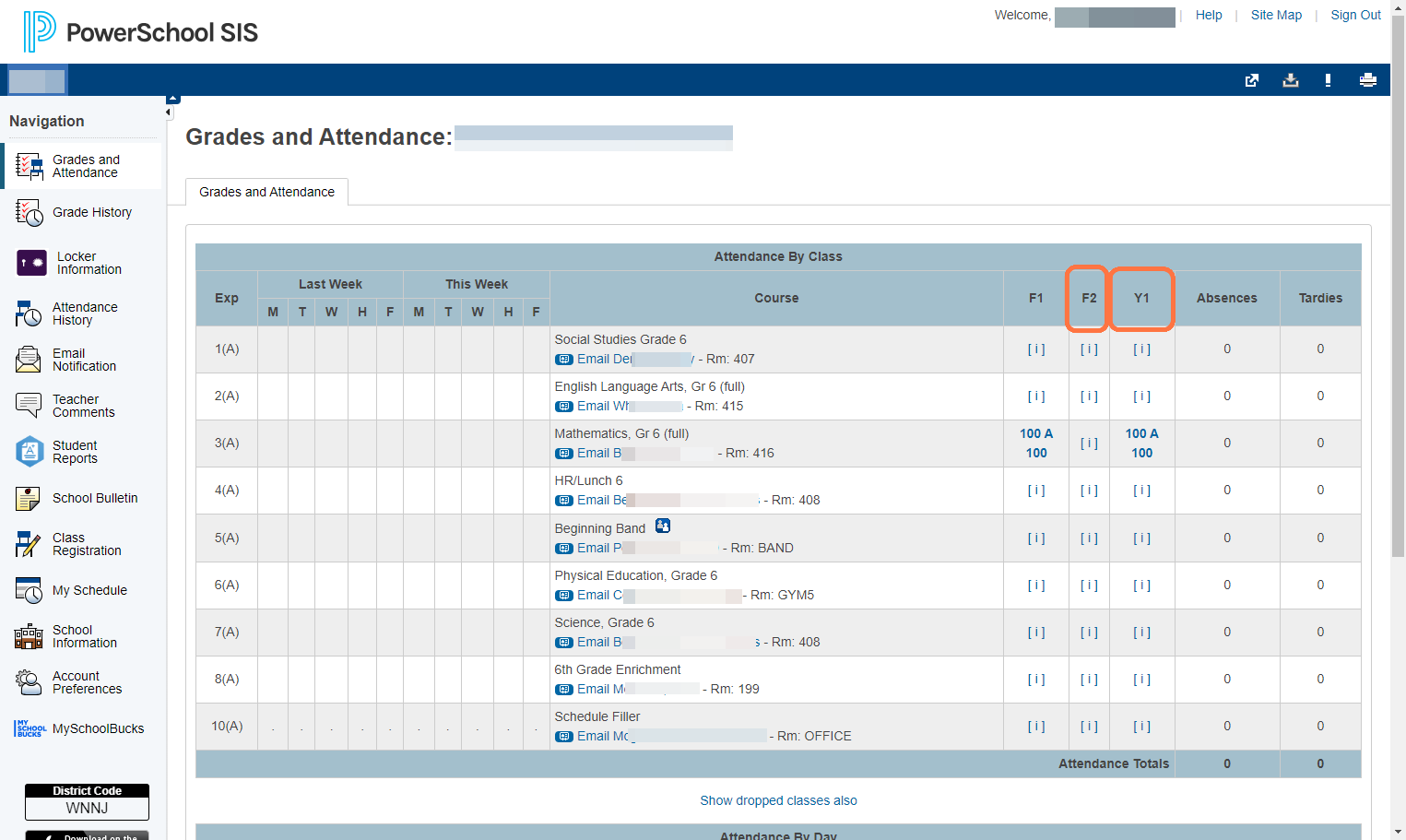This screenshot has width=1406, height=840.
Task: Click the open-in-new-window icon
Action: click(1252, 80)
